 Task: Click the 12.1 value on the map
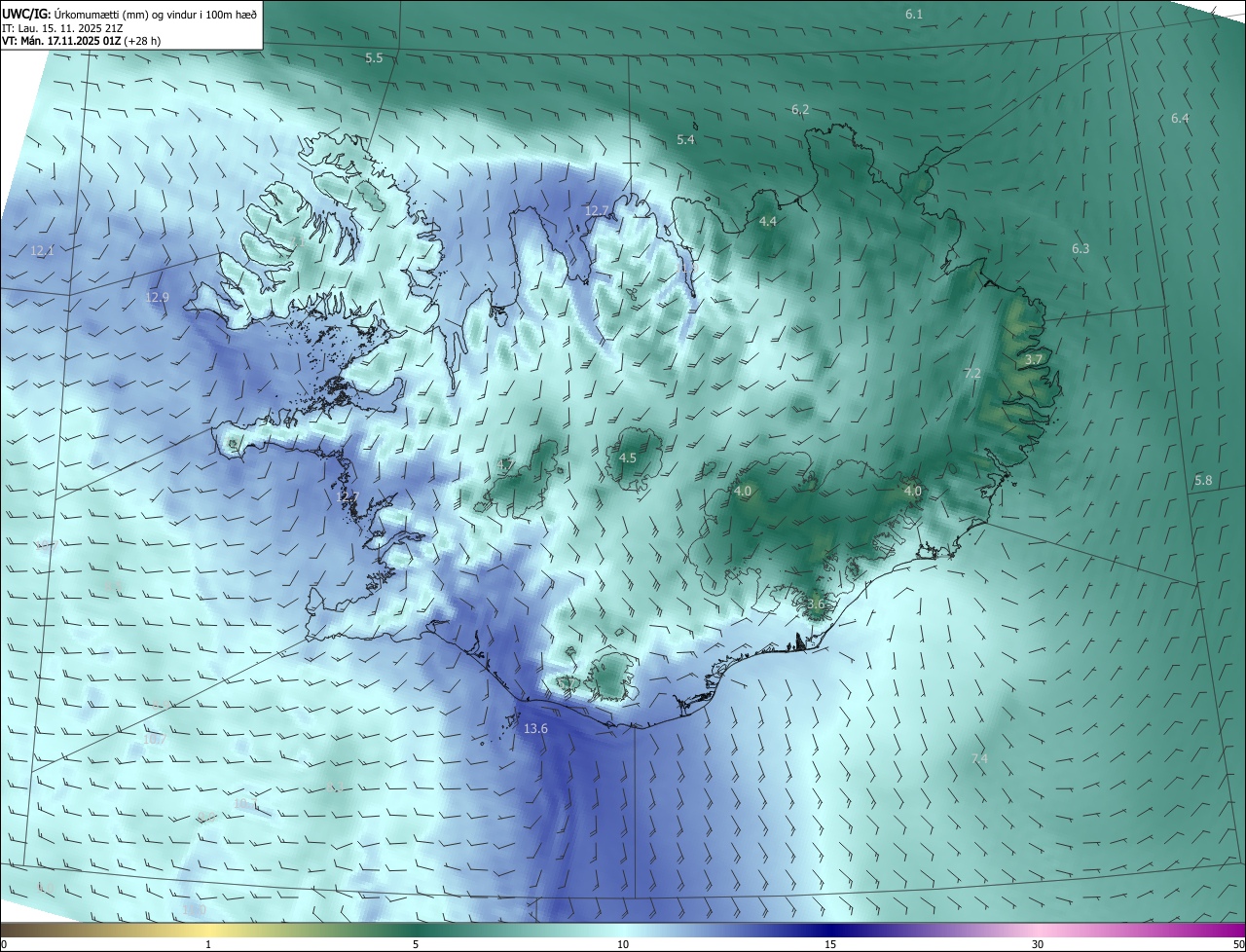[x=42, y=251]
